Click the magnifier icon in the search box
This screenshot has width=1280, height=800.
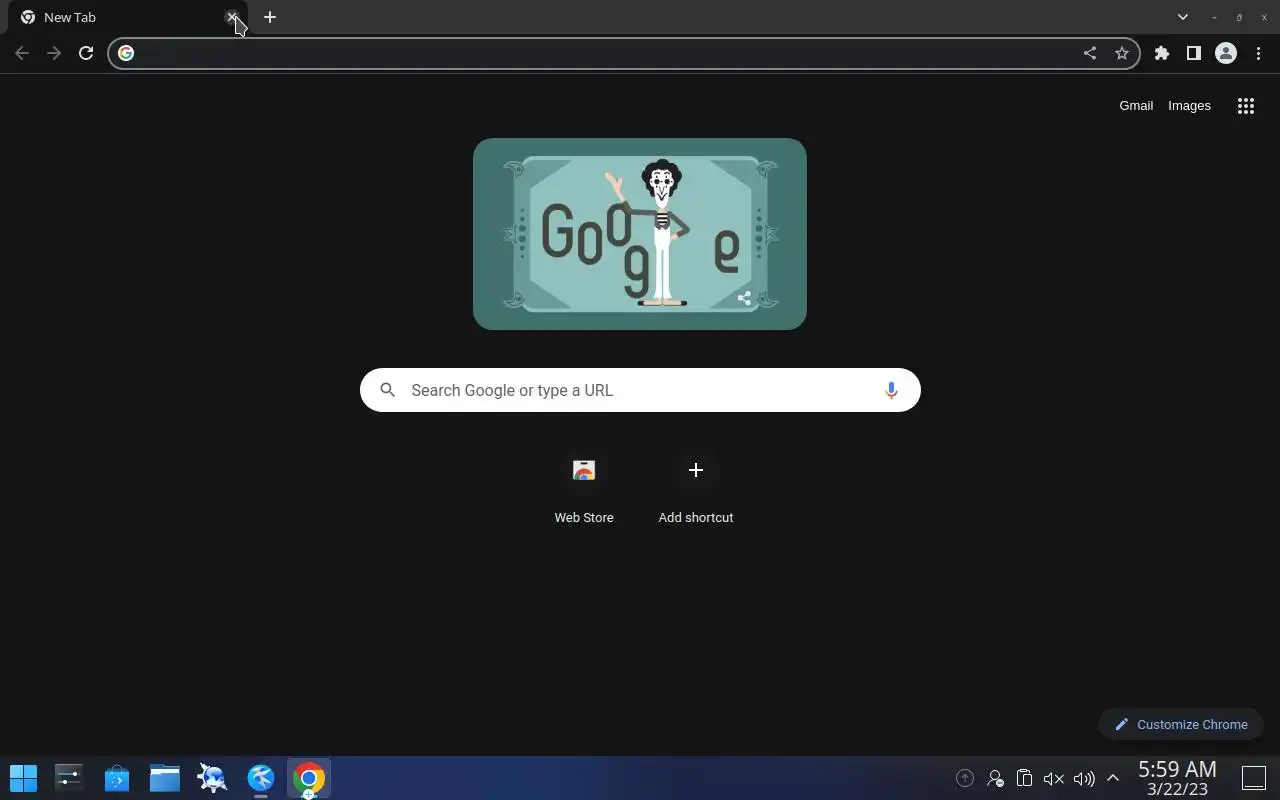(x=388, y=390)
